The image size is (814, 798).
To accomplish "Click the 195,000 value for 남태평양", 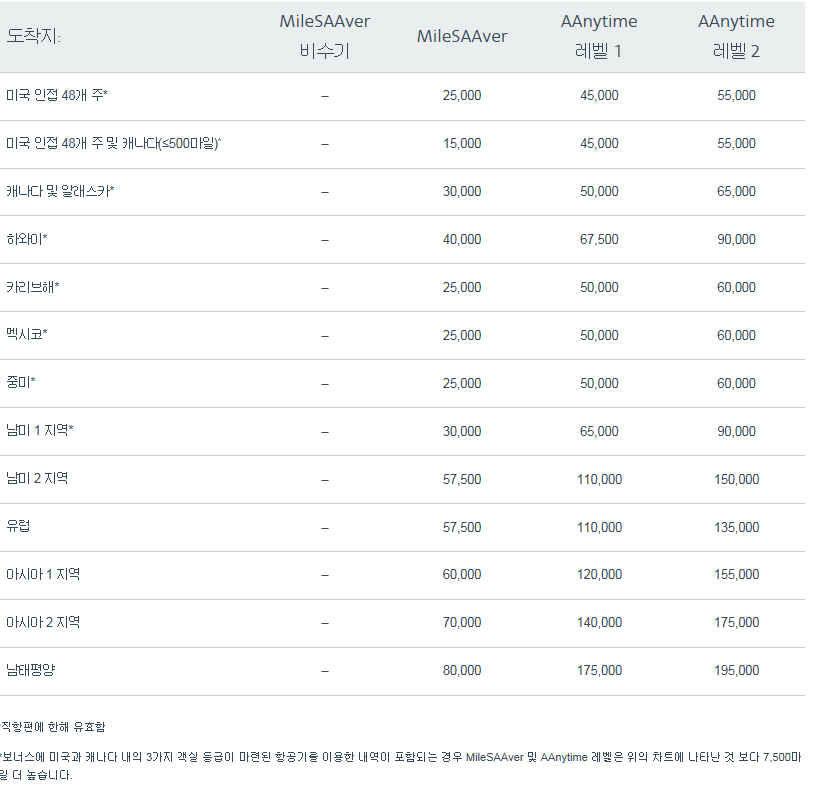I will (x=736, y=670).
